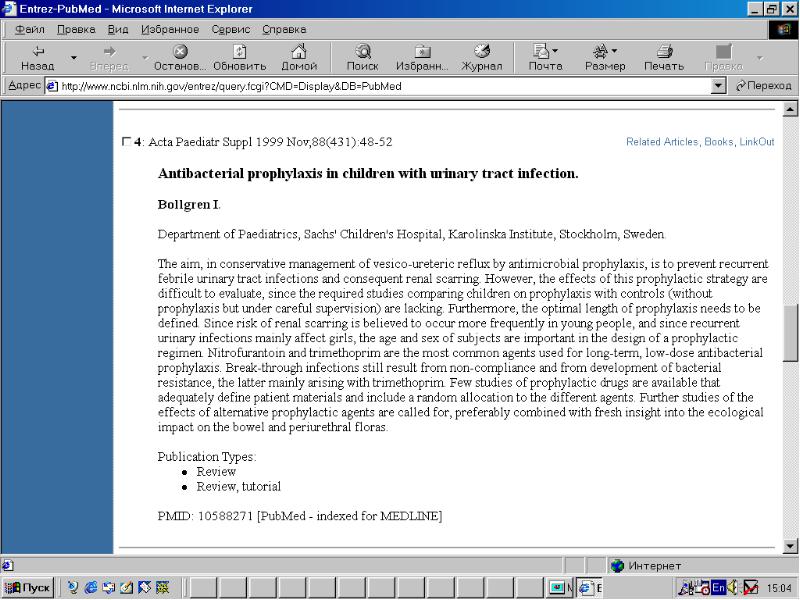Open the LinkOut link
Viewport: 800px width, 600px height.
757,142
